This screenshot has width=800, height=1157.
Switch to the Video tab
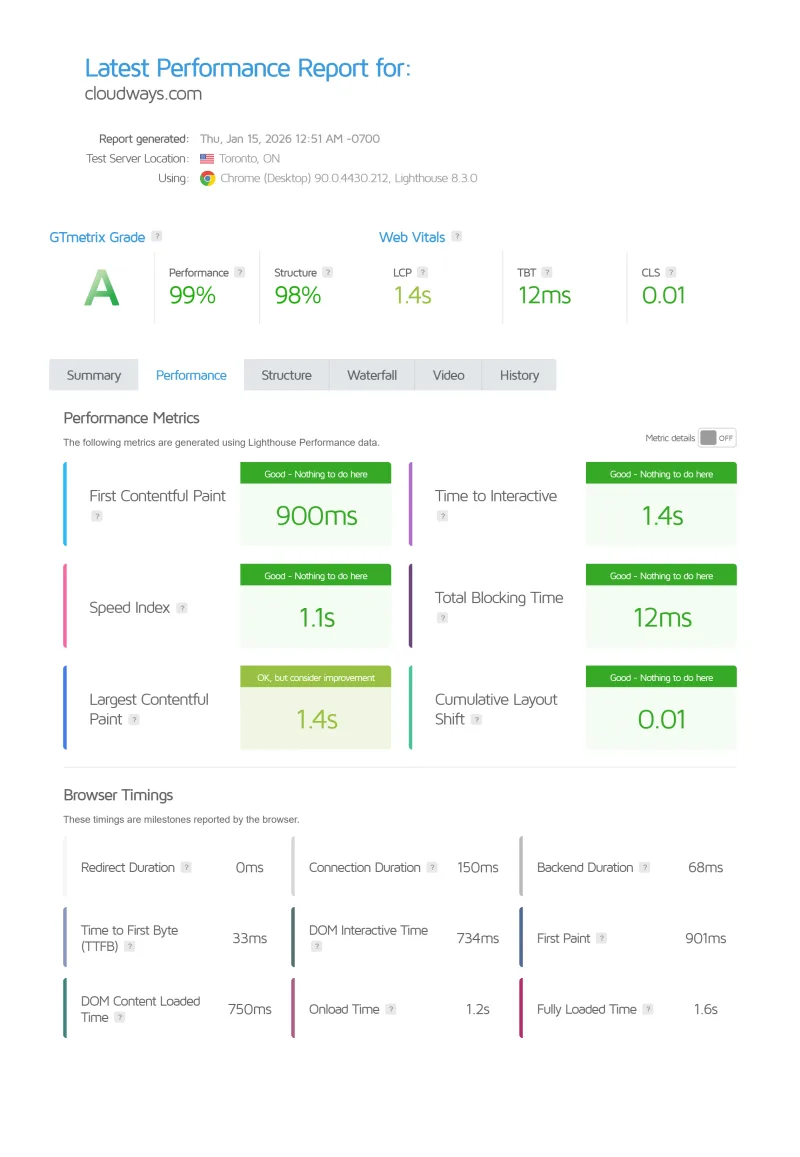coord(449,375)
